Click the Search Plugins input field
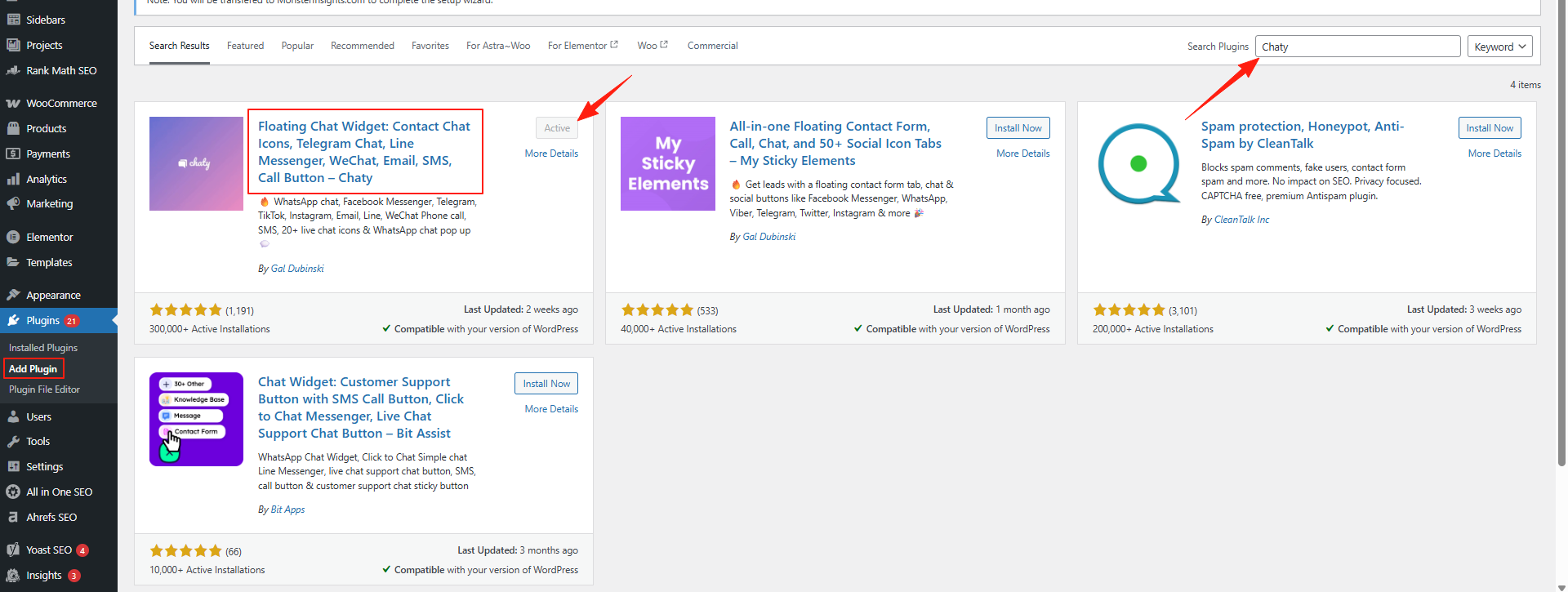This screenshot has height=592, width=1568. pyautogui.click(x=1357, y=47)
